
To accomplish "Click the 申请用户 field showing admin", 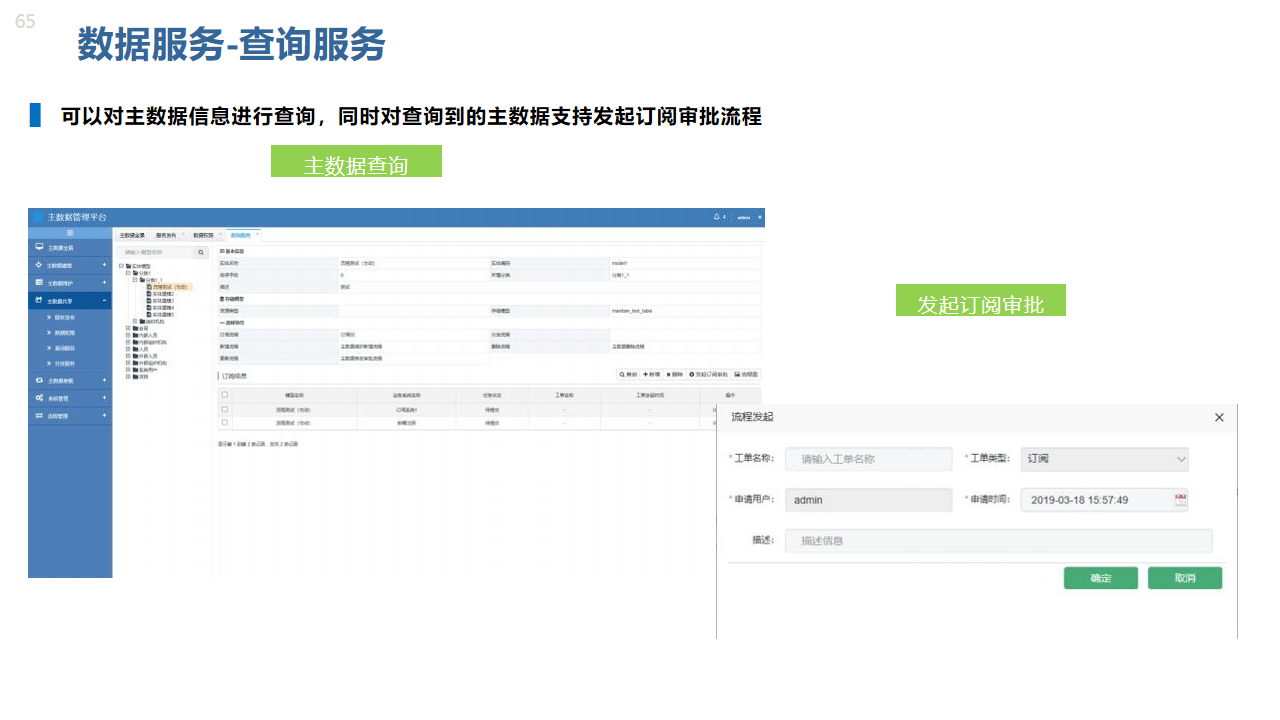I will pos(868,500).
